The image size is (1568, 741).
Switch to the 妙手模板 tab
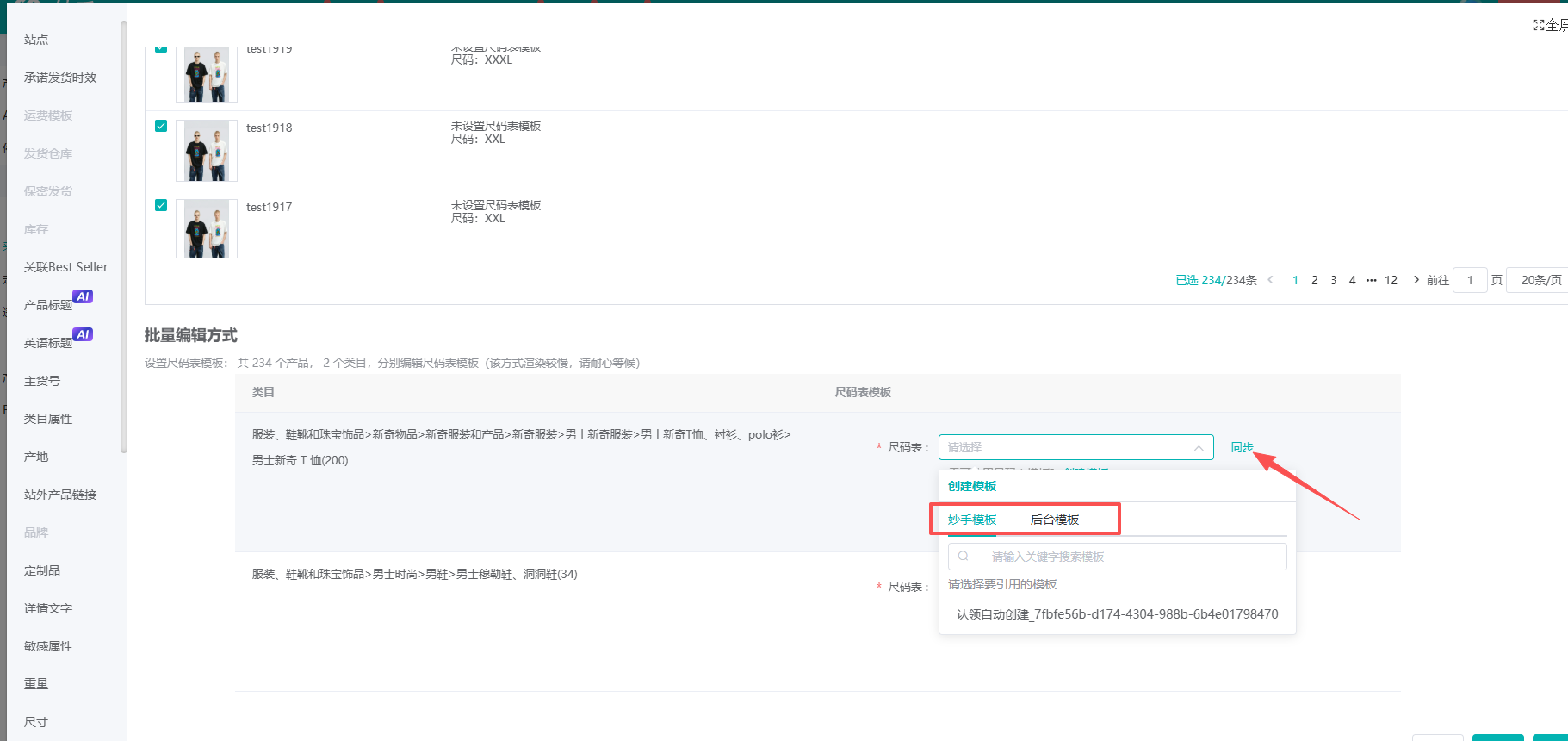pos(972,520)
